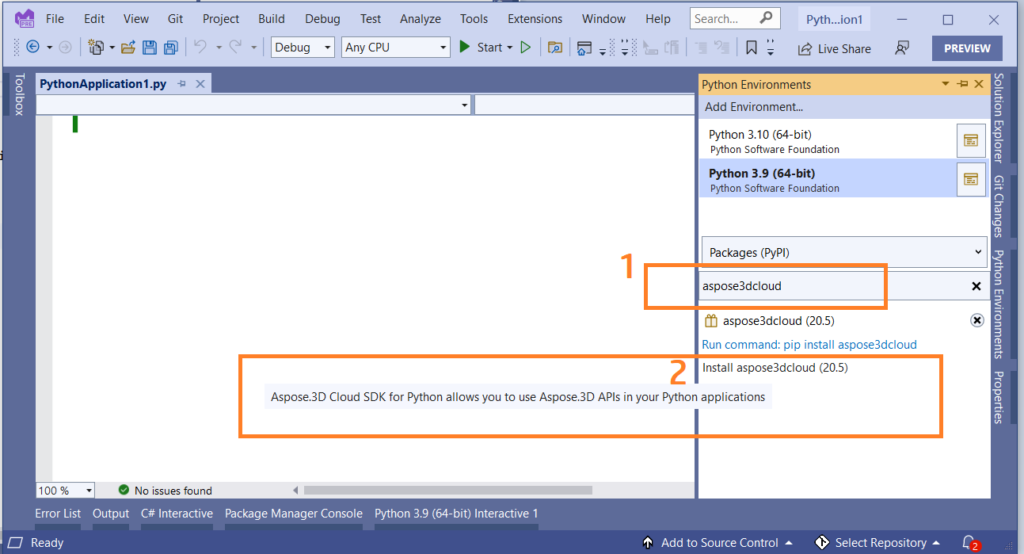This screenshot has height=554, width=1024.
Task: Expand the Start button dropdown arrow
Action: [x=509, y=48]
